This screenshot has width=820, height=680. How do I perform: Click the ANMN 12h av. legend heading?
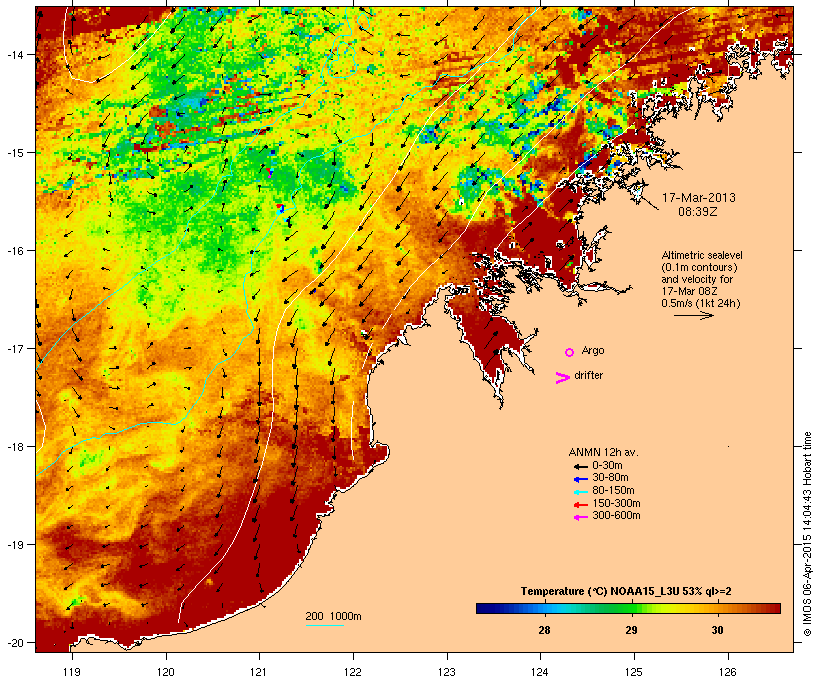[603, 452]
